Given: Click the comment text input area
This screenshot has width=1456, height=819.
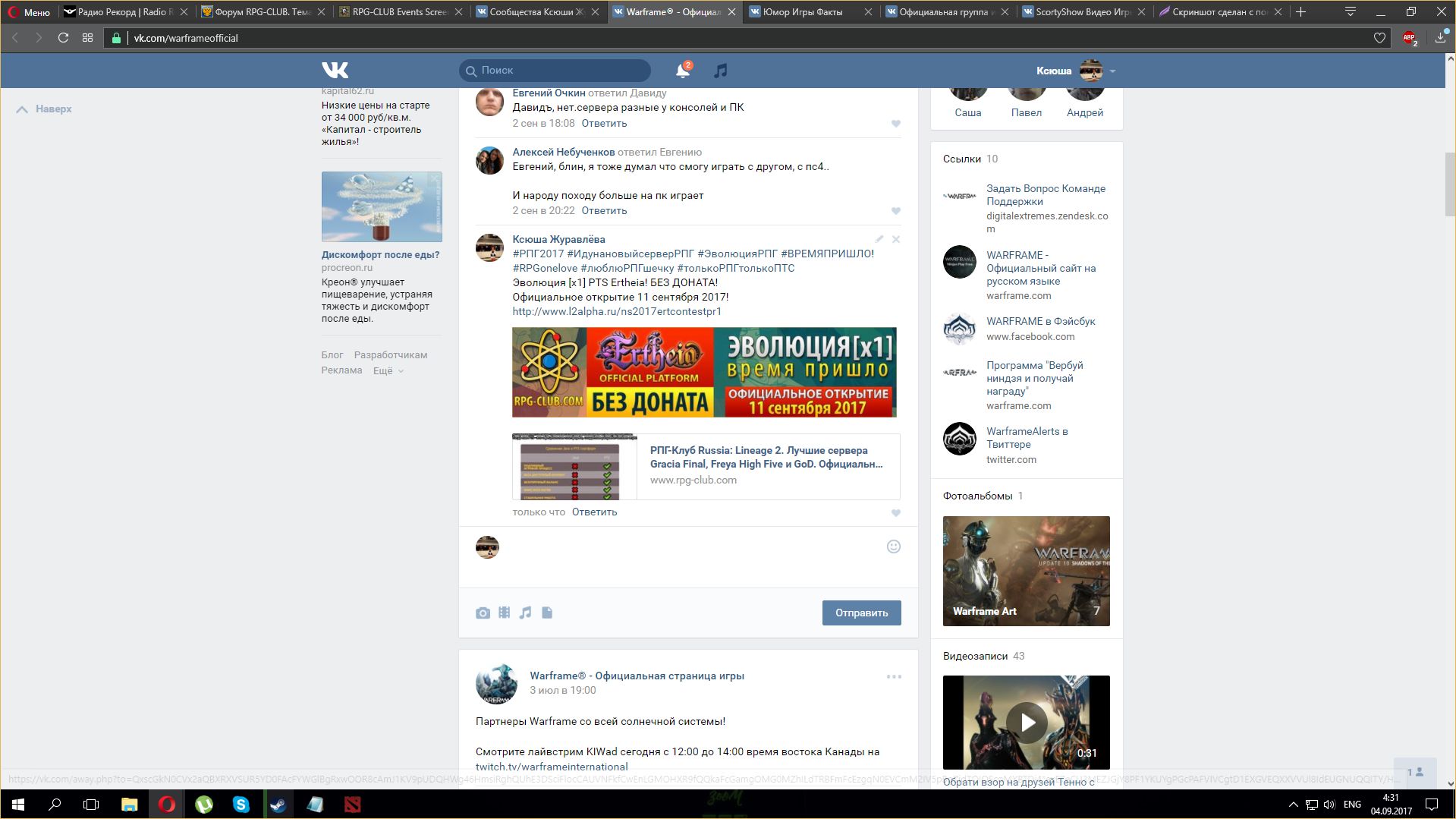Looking at the screenshot, I should 690,557.
